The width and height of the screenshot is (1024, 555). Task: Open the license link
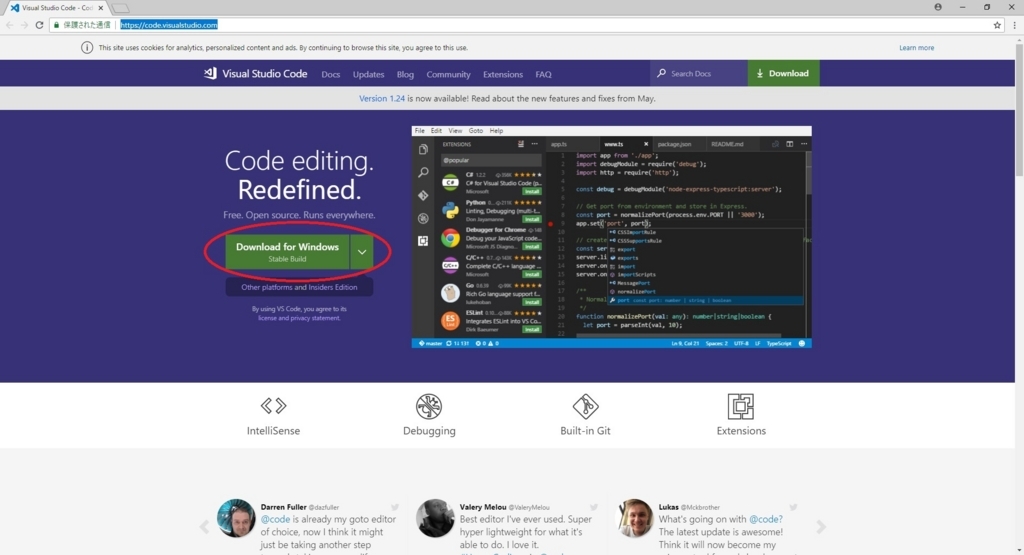click(x=267, y=318)
